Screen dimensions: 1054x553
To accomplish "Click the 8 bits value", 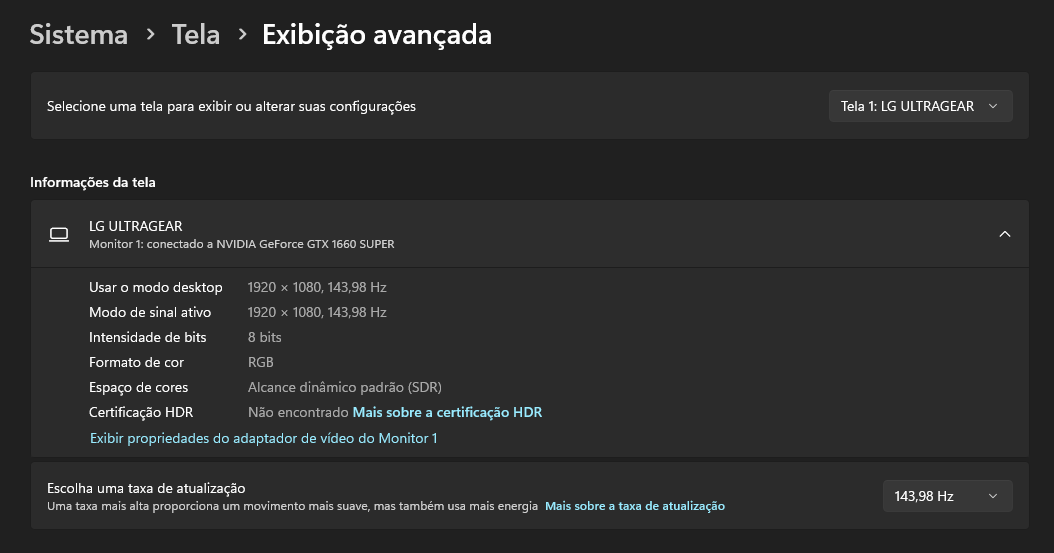I will click(x=264, y=337).
